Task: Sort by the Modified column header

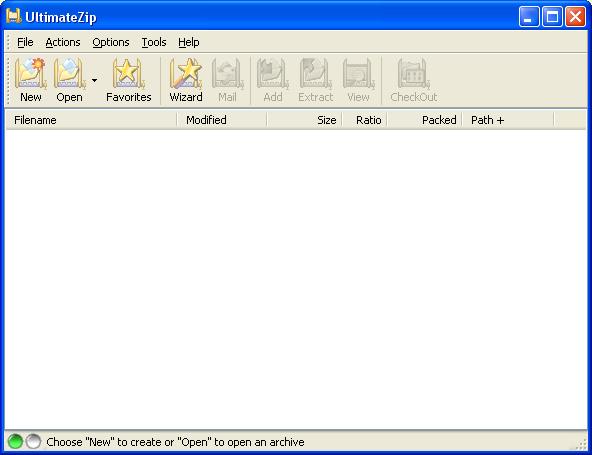Action: click(x=222, y=120)
